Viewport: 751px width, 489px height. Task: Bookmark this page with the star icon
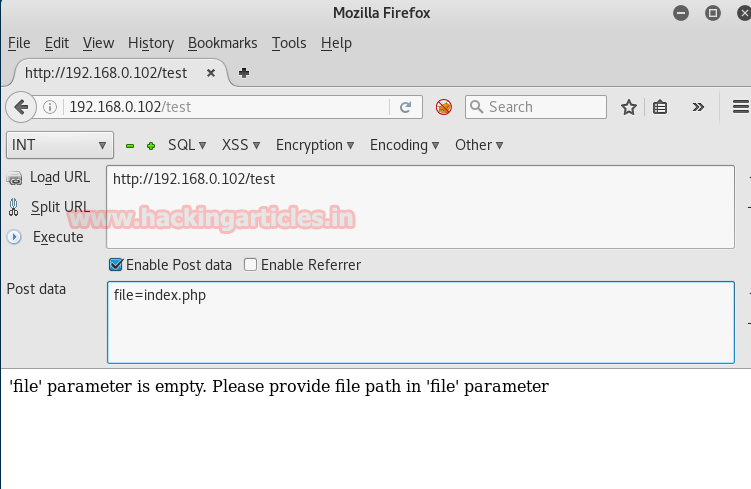(x=629, y=107)
